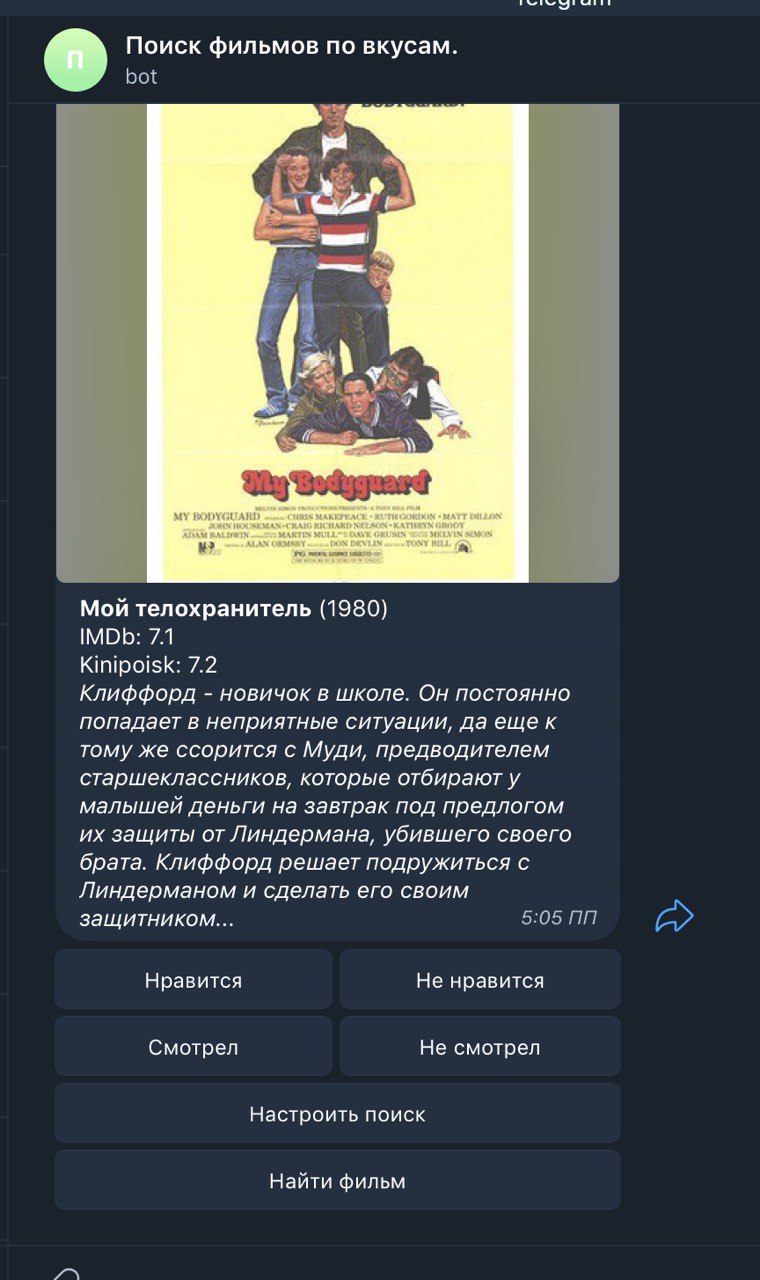This screenshot has height=1280, width=760.
Task: Click the red 'My Bodyguard' poster logo
Action: pyautogui.click(x=336, y=483)
